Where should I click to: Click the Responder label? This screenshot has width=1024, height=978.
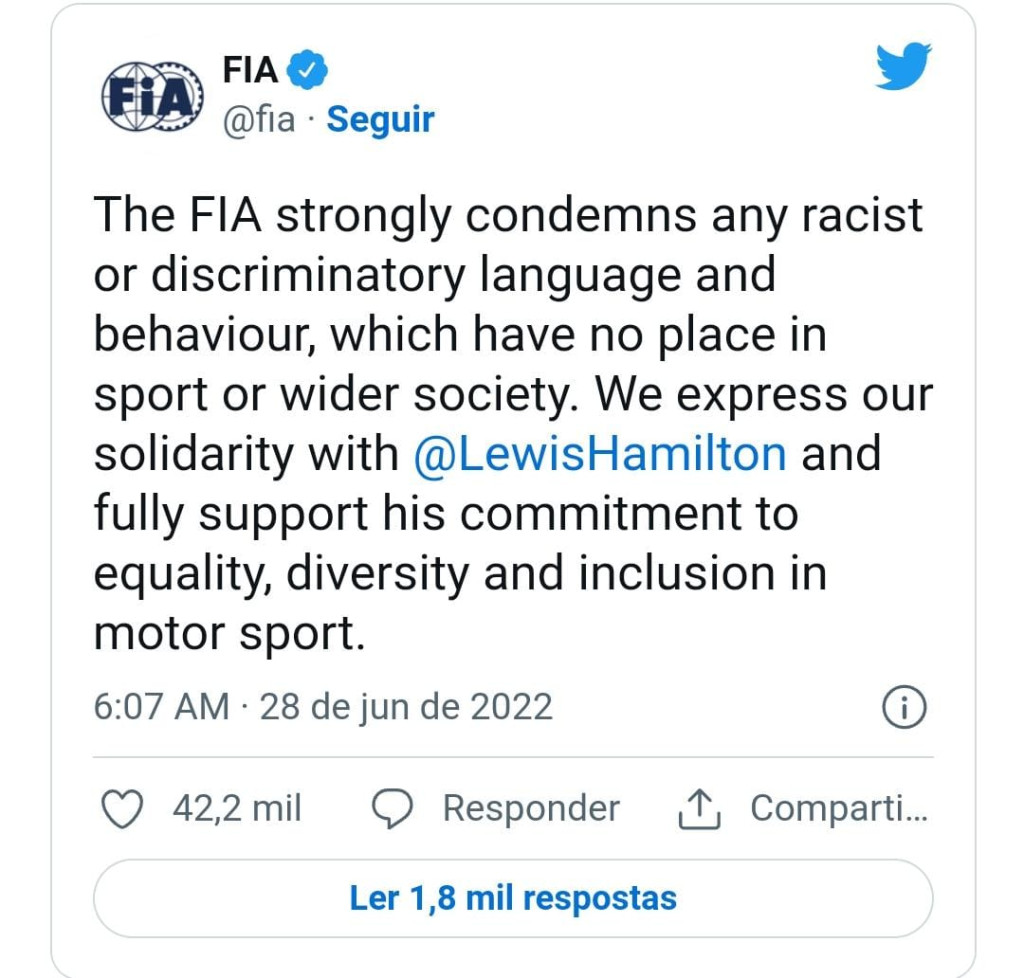pos(531,808)
